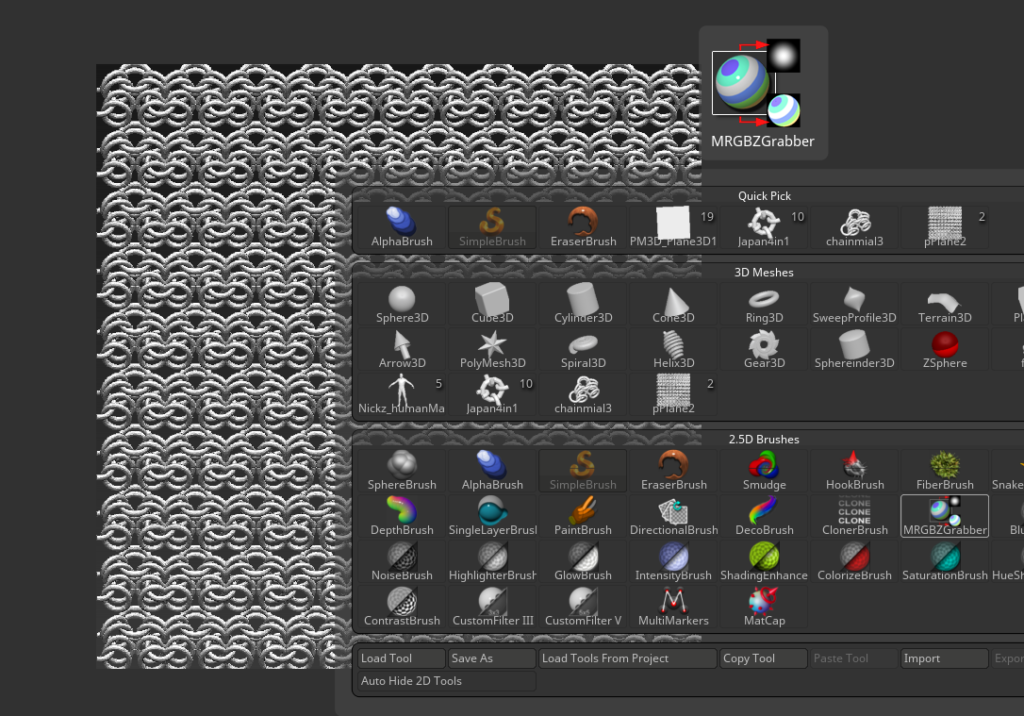Pick Japan4in1 in 3D Meshes
This screenshot has height=716, width=1024.
pos(492,395)
